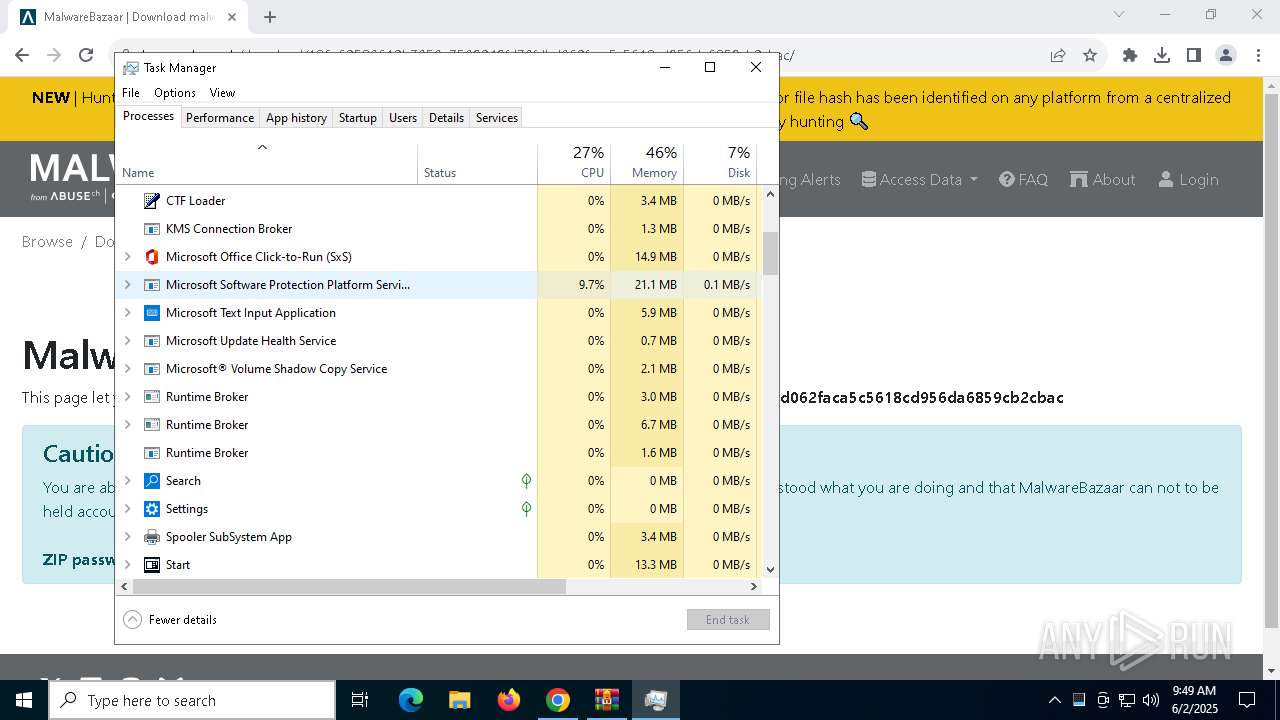The height and width of the screenshot is (720, 1280).
Task: Switch to Chrome in the taskbar
Action: coord(558,700)
